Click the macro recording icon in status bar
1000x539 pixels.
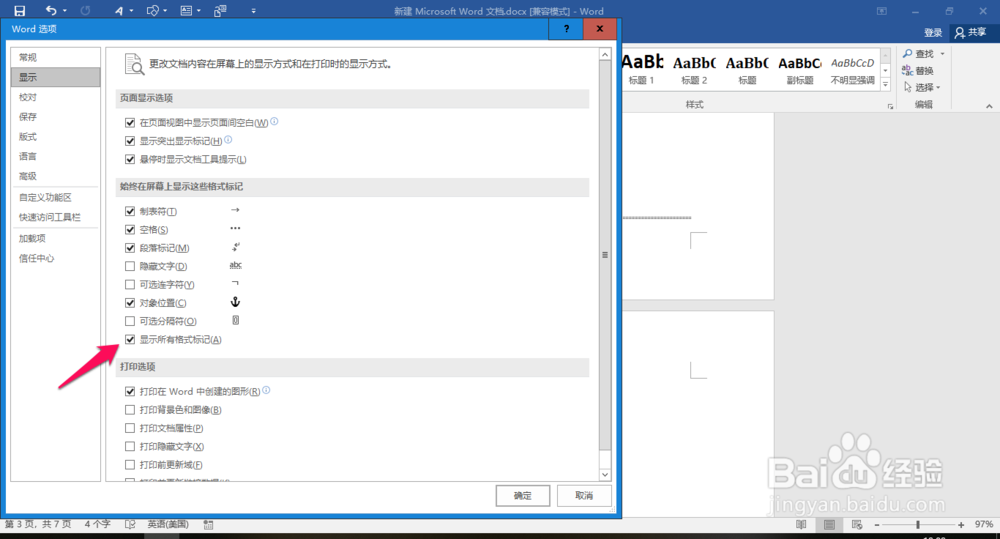pyautogui.click(x=208, y=524)
